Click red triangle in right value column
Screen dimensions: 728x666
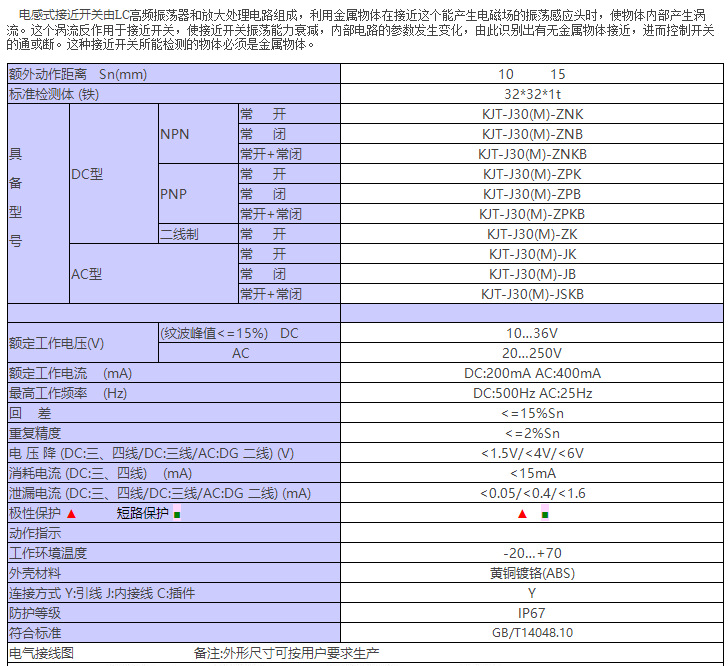pos(522,514)
